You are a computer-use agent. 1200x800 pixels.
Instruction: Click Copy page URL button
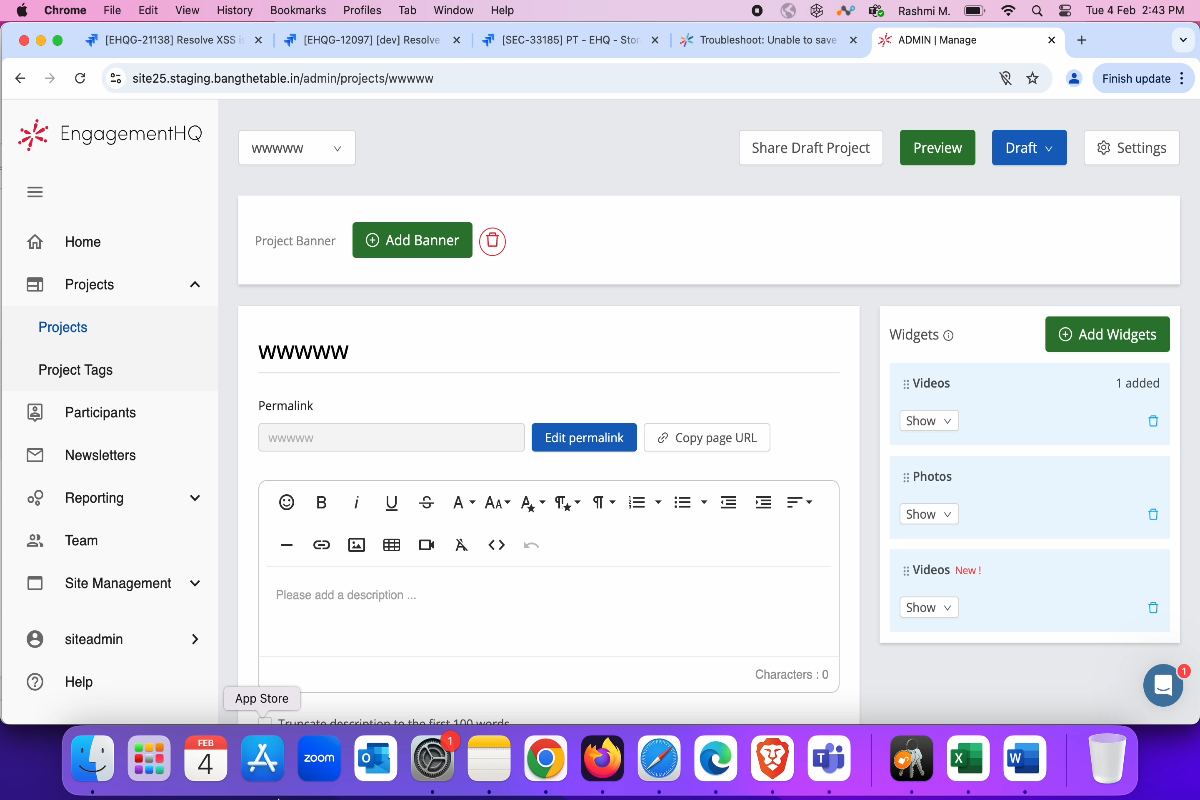[x=707, y=438]
